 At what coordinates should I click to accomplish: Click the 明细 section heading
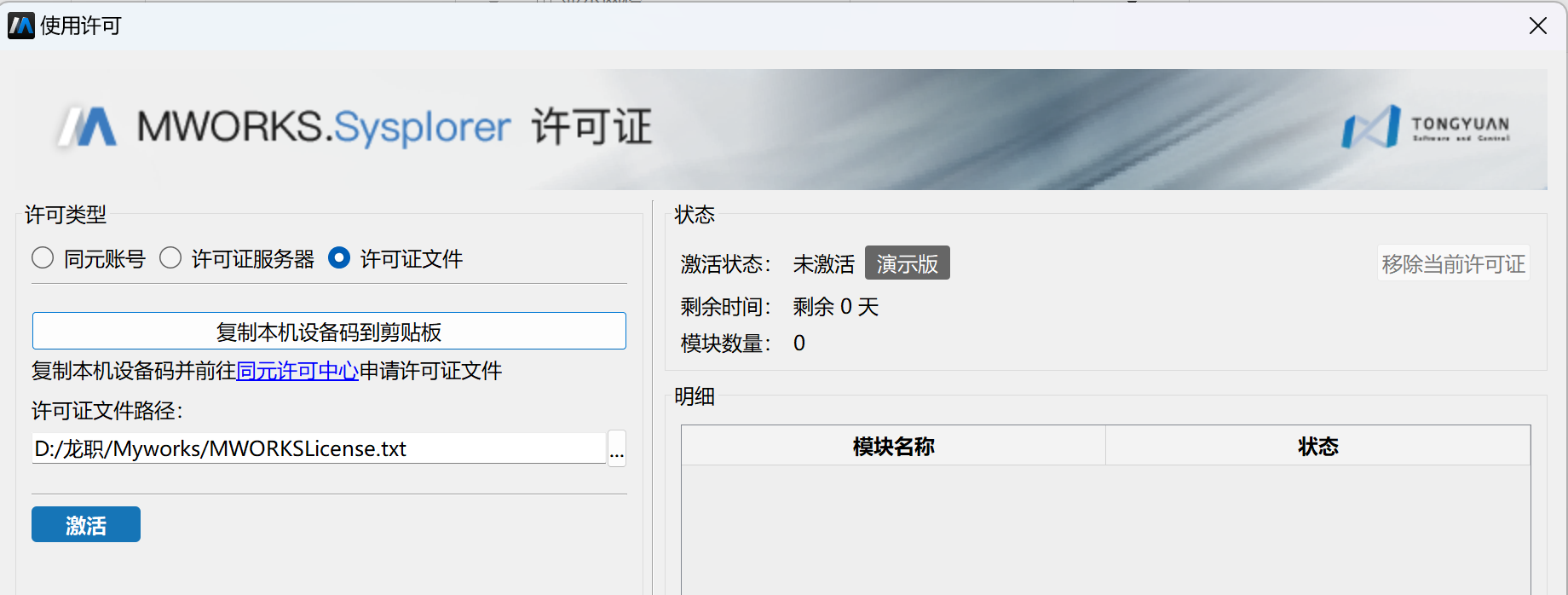[x=695, y=396]
